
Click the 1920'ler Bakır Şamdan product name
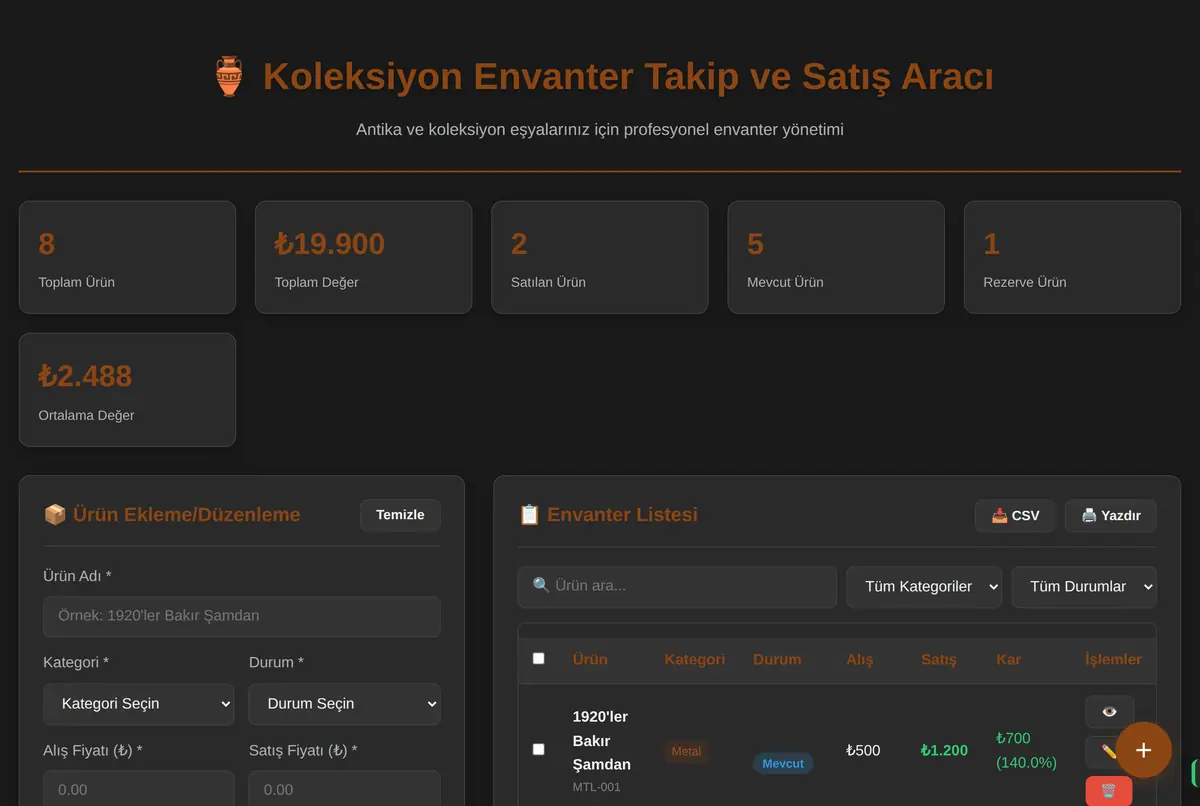601,741
